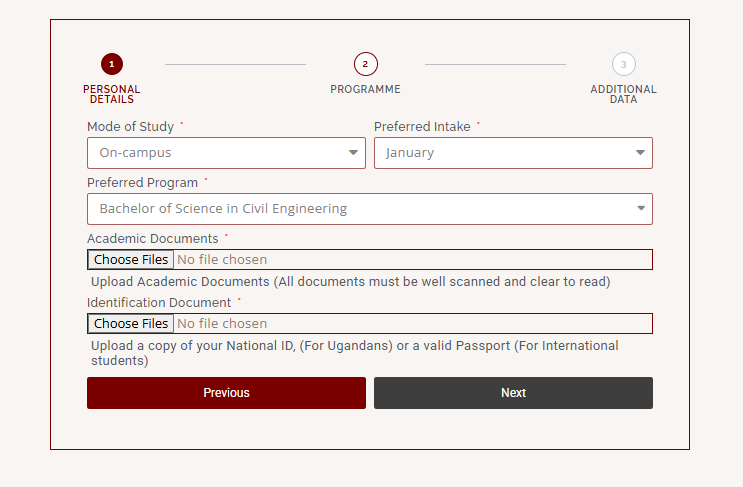Click Identification Document 'No file chosen' field
Viewport: 743px width, 487px height.
click(222, 324)
